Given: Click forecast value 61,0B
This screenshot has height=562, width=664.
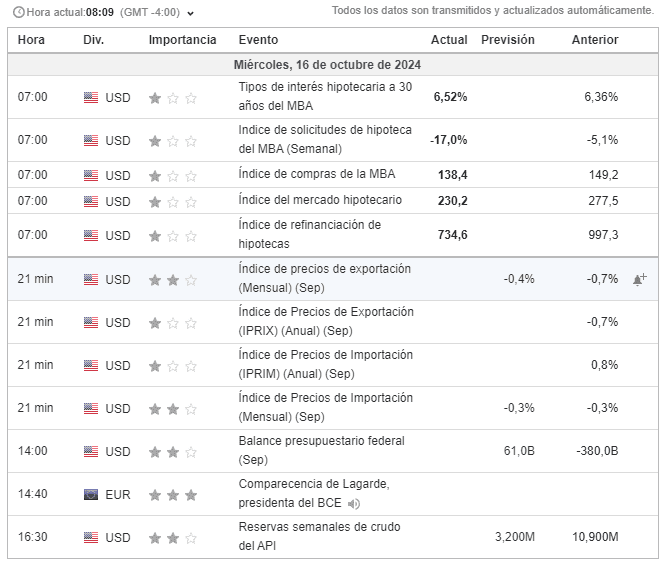Looking at the screenshot, I should [519, 451].
